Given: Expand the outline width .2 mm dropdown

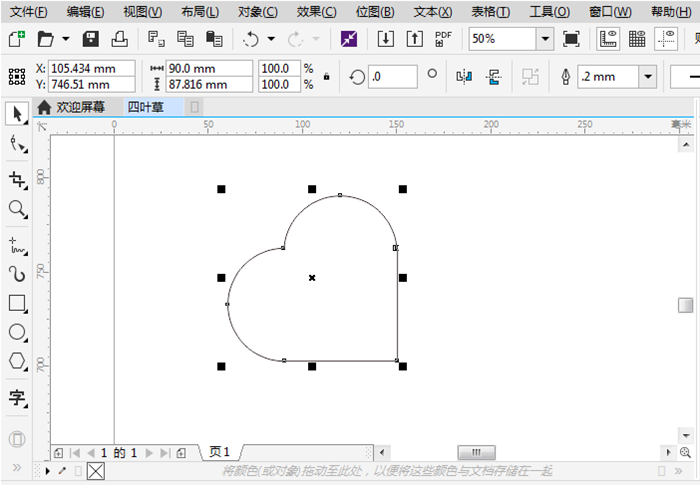Looking at the screenshot, I should [x=647, y=77].
